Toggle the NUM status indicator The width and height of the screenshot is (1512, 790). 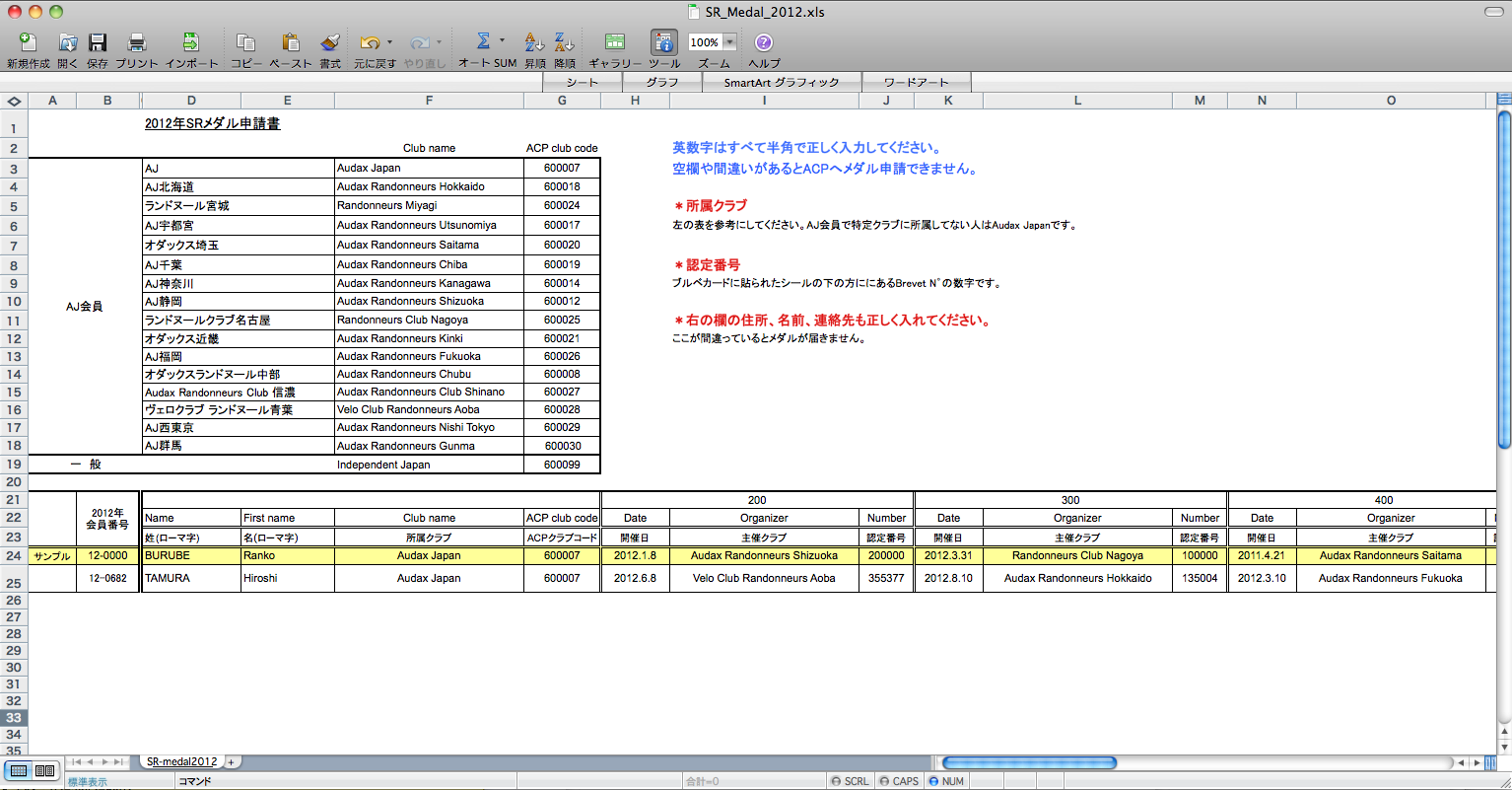946,781
